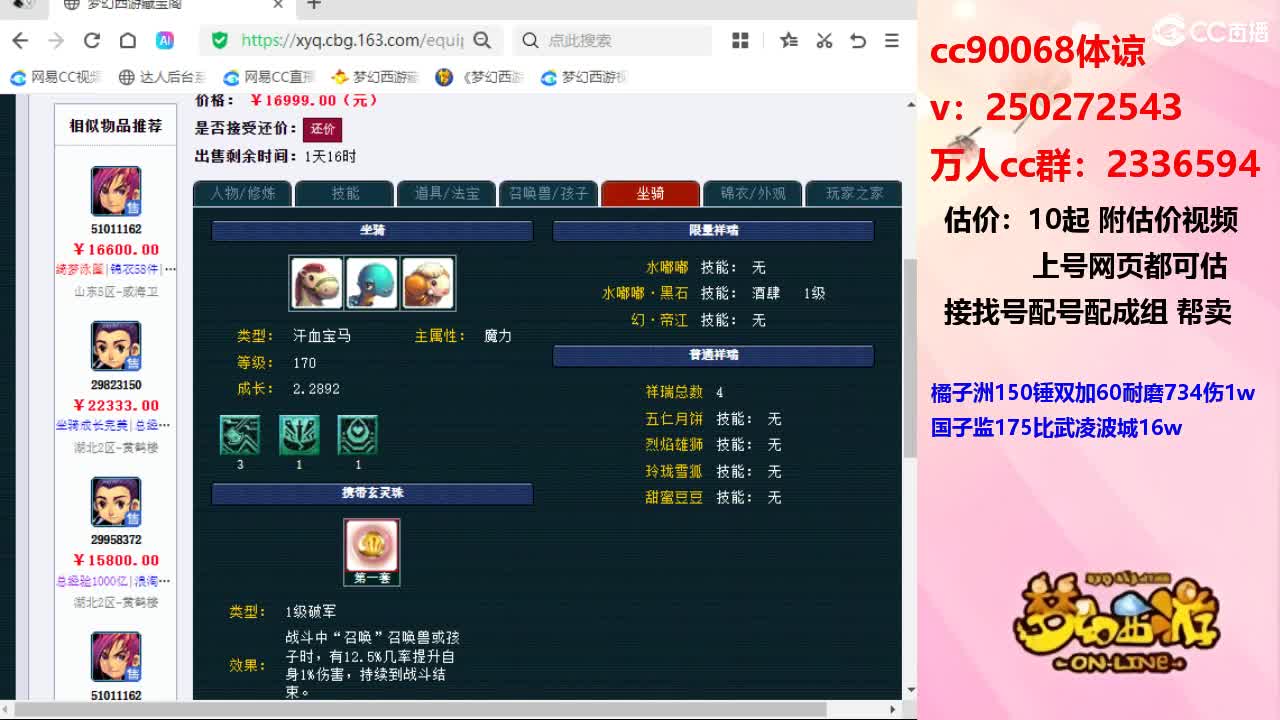This screenshot has height=720, width=1280.
Task: Switch to the 锦衣/外观 tab
Action: click(751, 193)
